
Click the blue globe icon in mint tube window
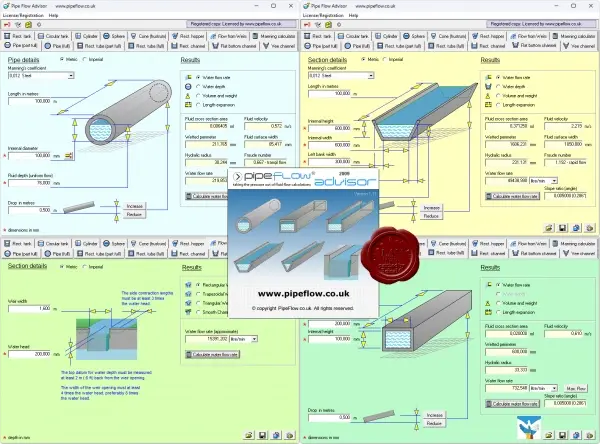(x=576, y=435)
